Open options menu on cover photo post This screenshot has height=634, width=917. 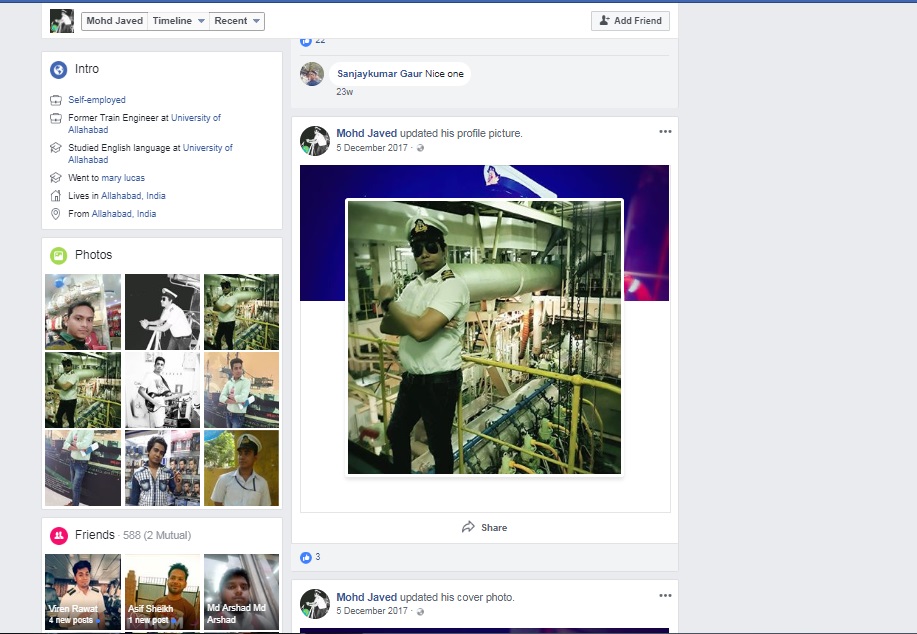665,596
